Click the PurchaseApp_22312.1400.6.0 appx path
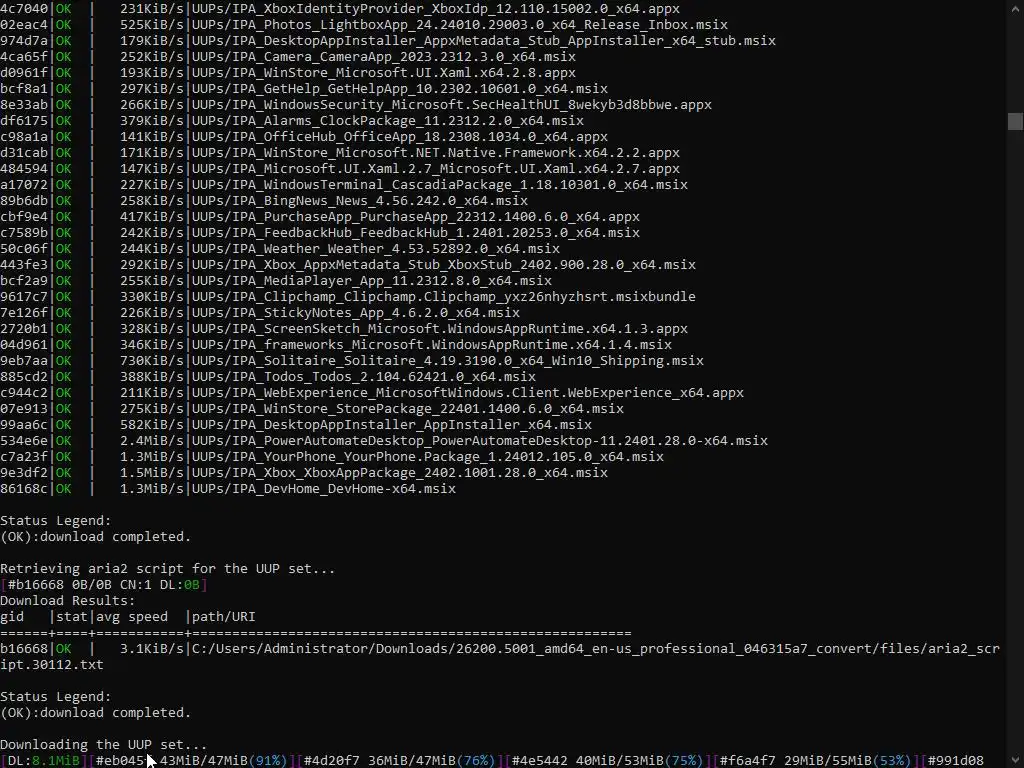The width and height of the screenshot is (1024, 768). click(416, 217)
